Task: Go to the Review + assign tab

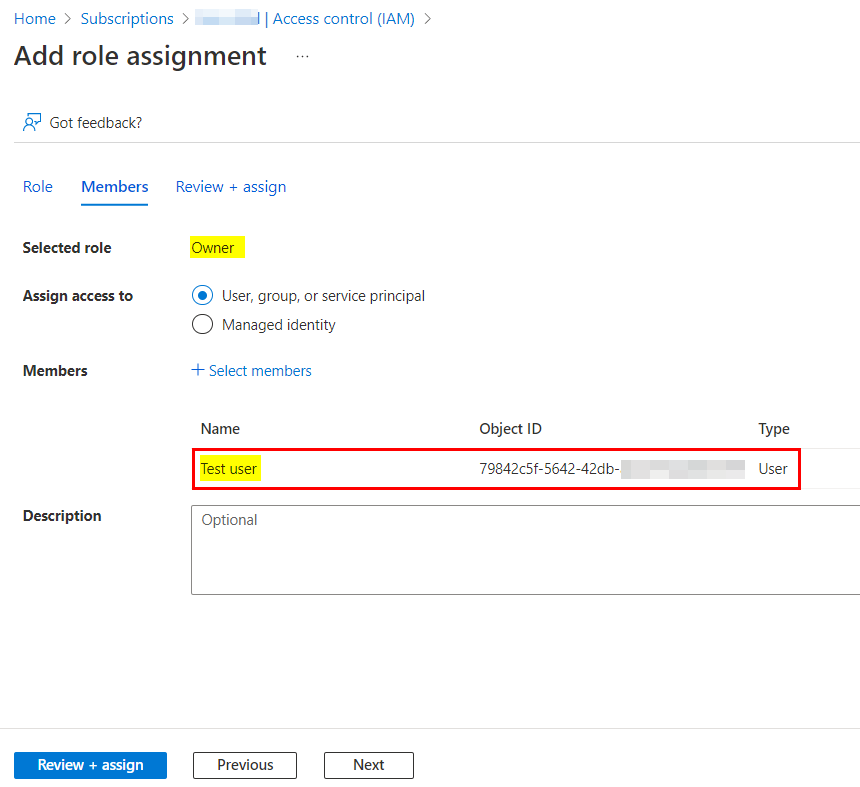Action: 231,187
